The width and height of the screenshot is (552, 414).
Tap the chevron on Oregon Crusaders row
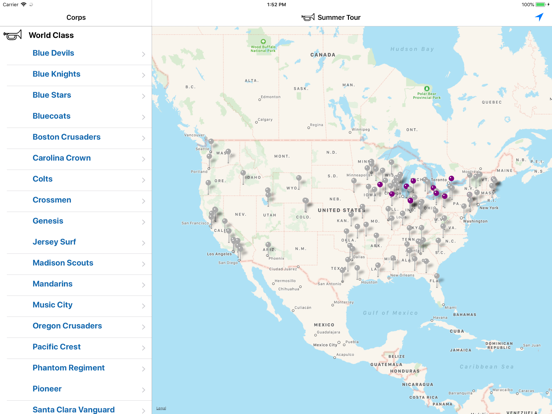click(143, 327)
